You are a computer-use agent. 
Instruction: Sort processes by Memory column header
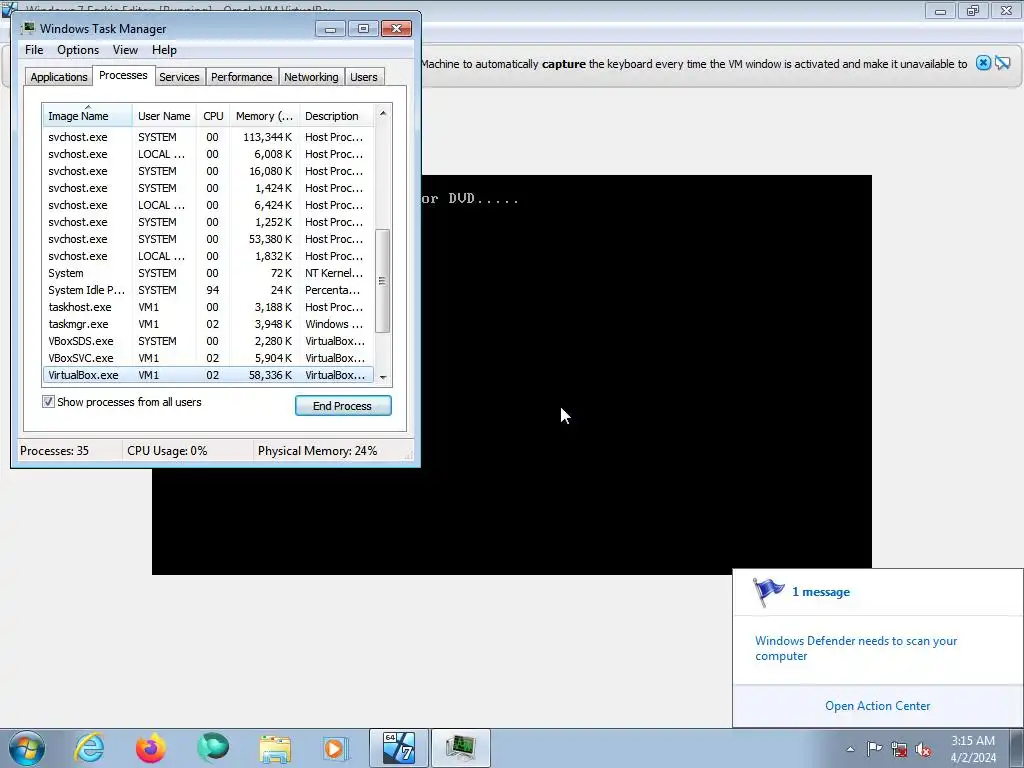(x=264, y=116)
